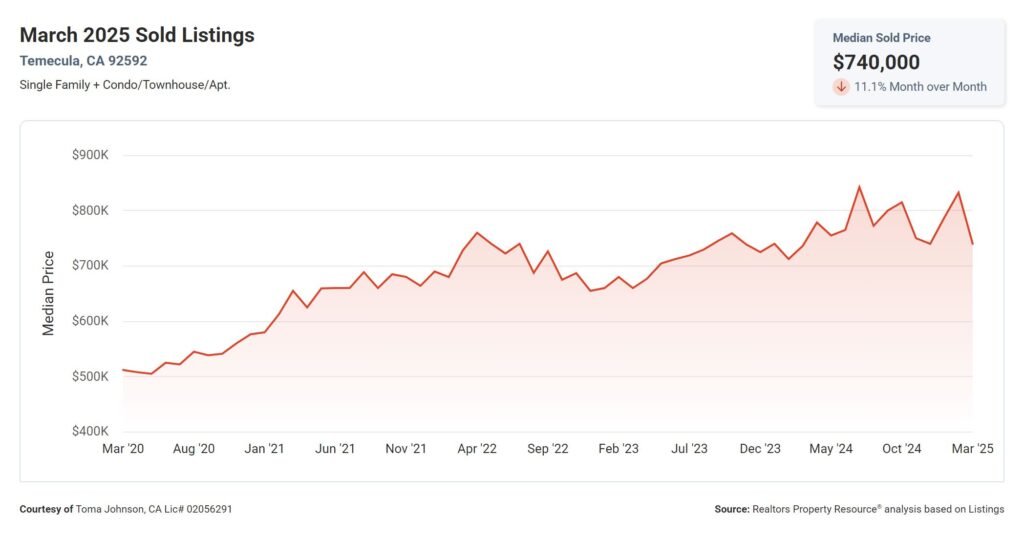
Task: Click the red down-arrow icon beside 11.1%
Action: point(841,87)
